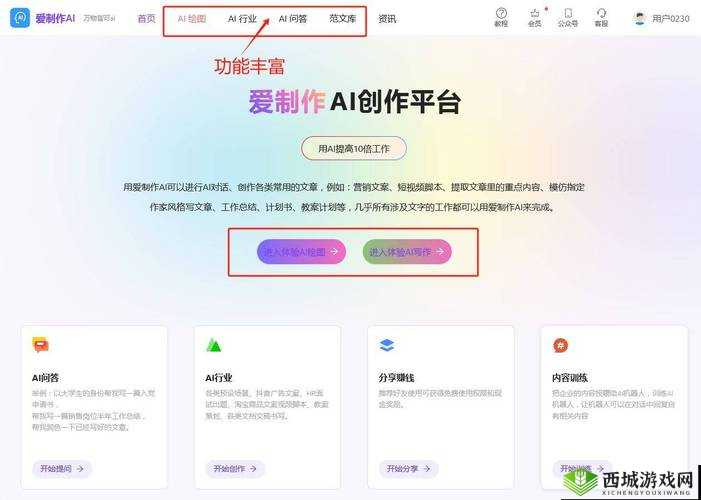Screen dimensions: 701x500
Task: Click the AI问答 card chat icon
Action: point(41,345)
